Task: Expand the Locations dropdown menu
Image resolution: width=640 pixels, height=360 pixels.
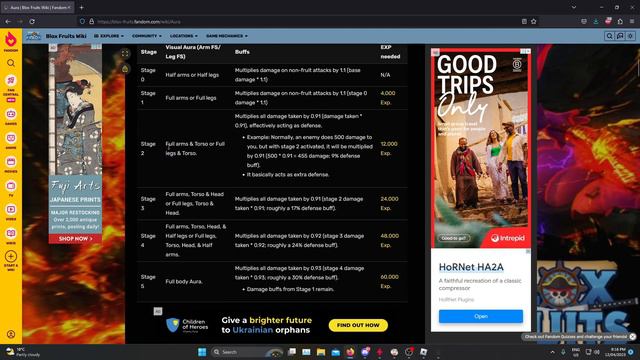Action: (184, 36)
